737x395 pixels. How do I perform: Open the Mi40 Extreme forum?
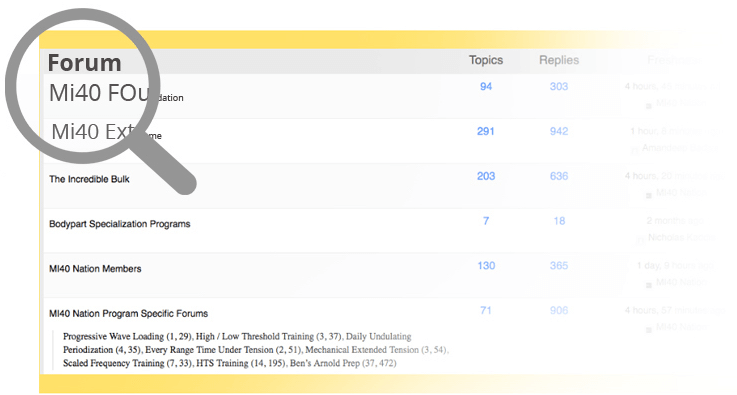tap(106, 132)
